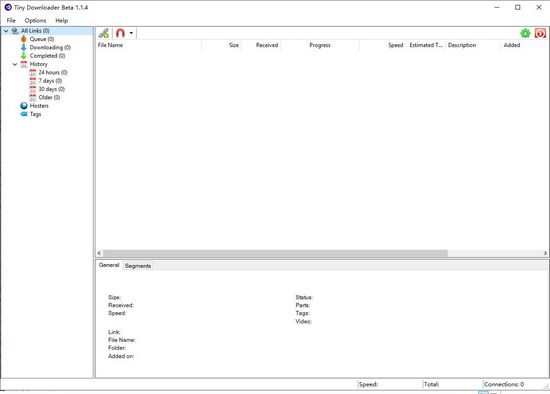Select the Downloading (0) item
The image size is (550, 394).
(50, 47)
